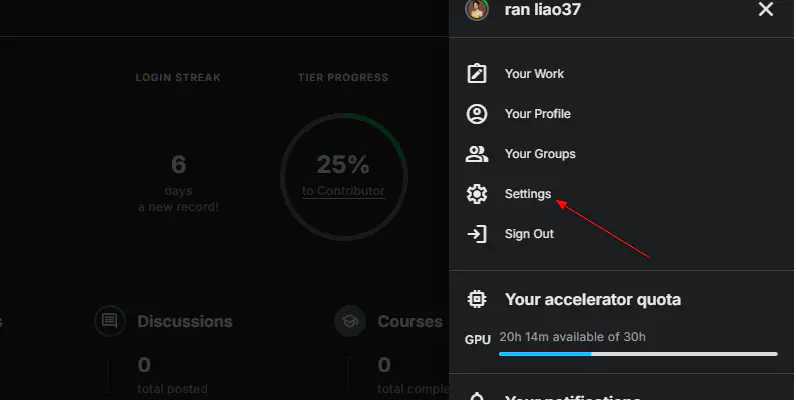The image size is (797, 400).
Task: Click 'a new record!' text
Action: pos(178,207)
